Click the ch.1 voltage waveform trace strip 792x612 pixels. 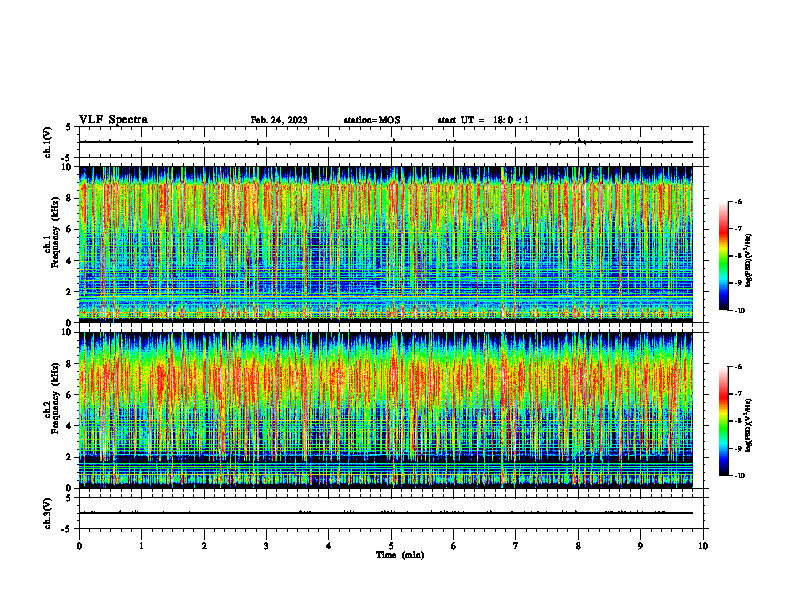coord(386,142)
